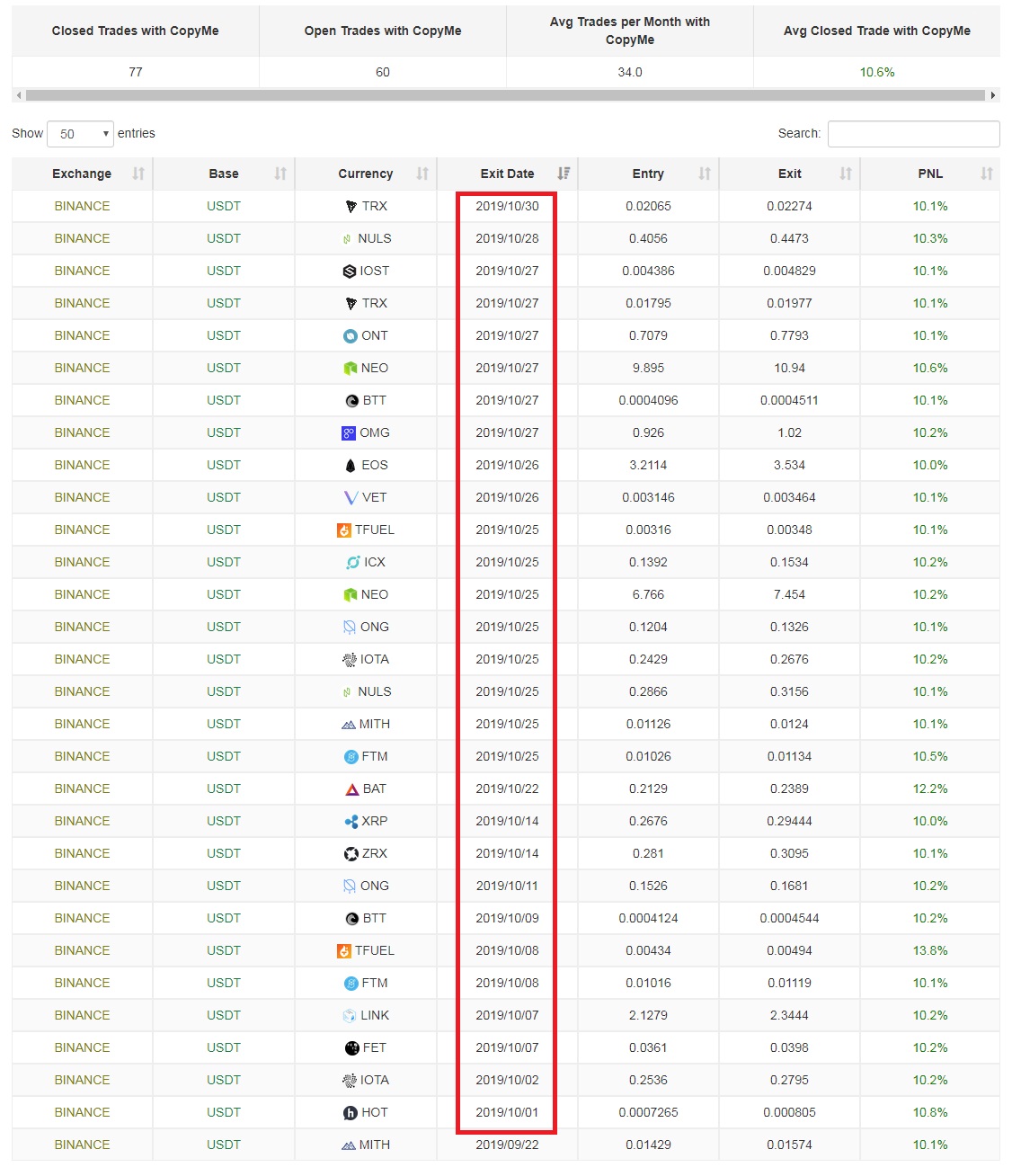Sort table by Exchange column
1012x1176 pixels.
138,174
